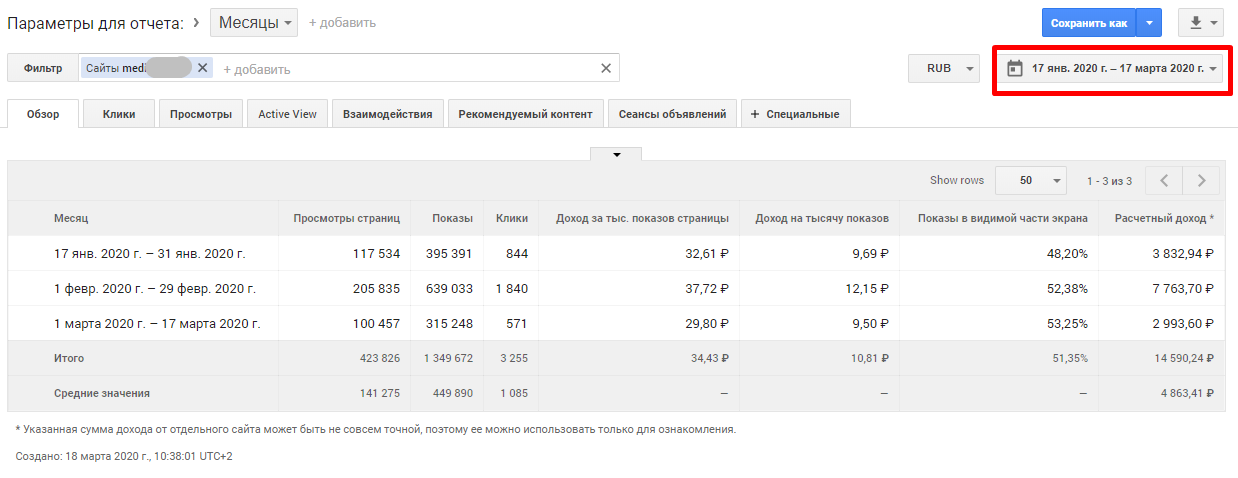Screen dimensions: 1238x478
Task: Remove the Сайты filter chip
Action: pyautogui.click(x=203, y=68)
